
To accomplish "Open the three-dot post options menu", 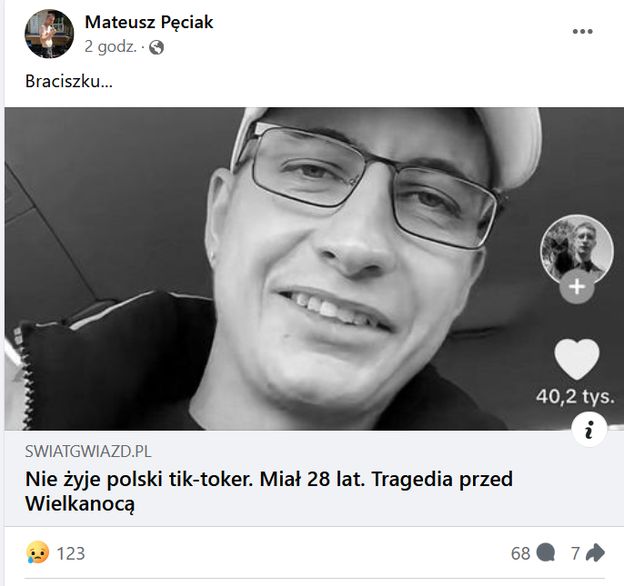I will (x=583, y=31).
